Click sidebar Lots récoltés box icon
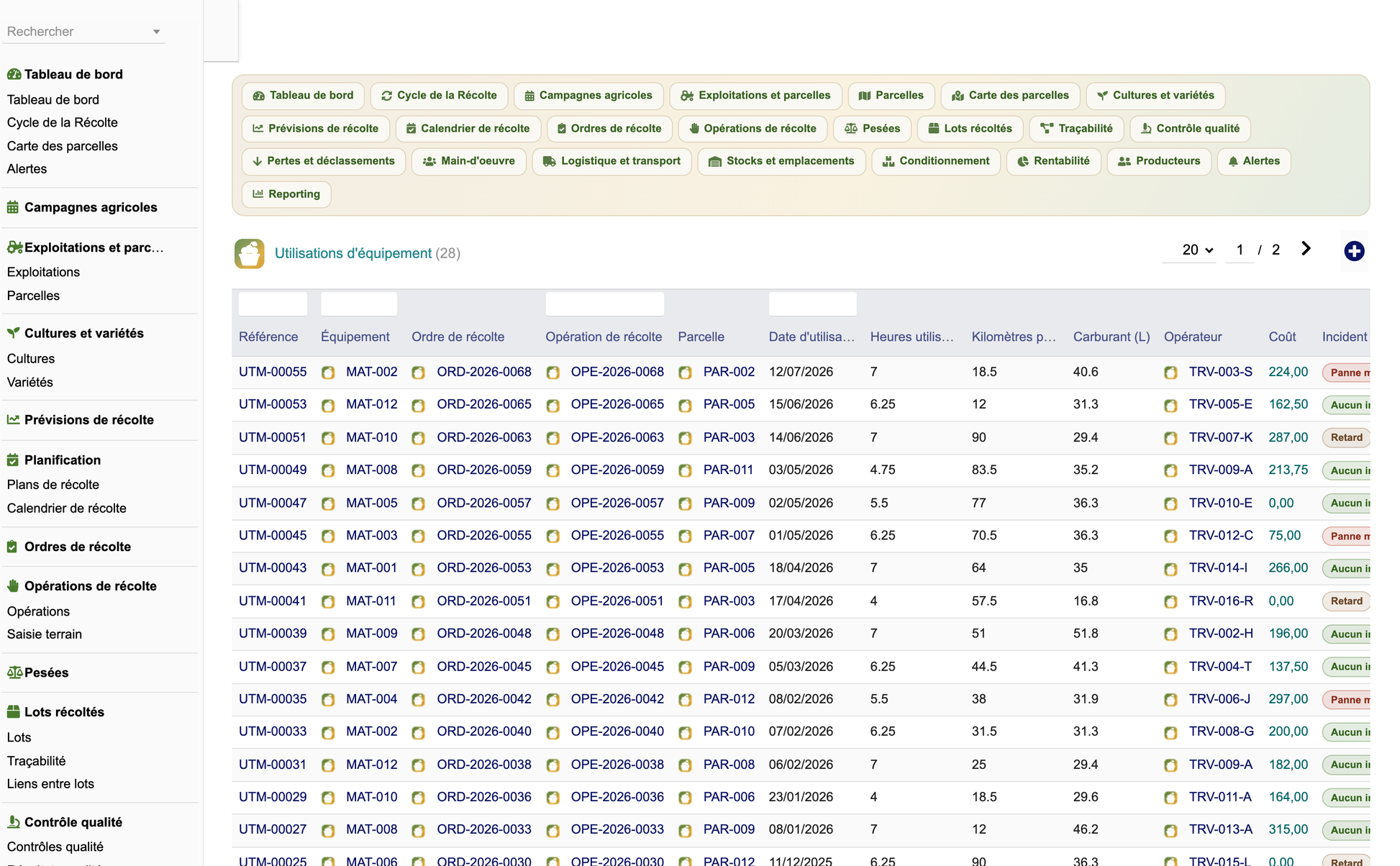This screenshot has width=1400, height=866. 13,711
